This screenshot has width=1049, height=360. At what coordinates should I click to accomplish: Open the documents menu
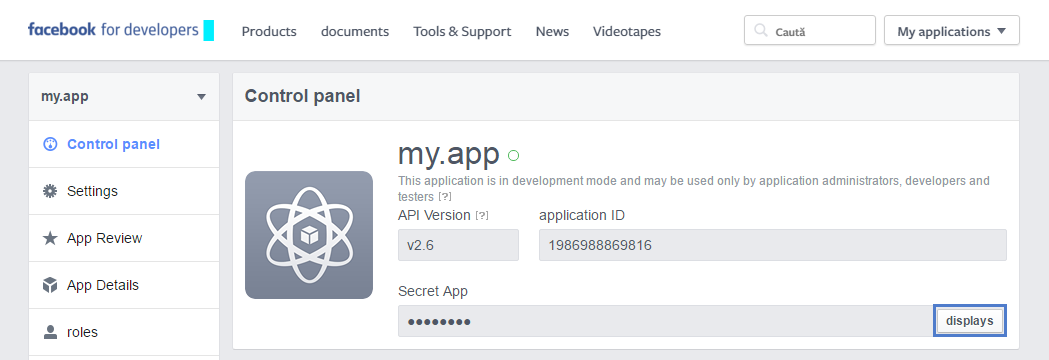pos(355,31)
